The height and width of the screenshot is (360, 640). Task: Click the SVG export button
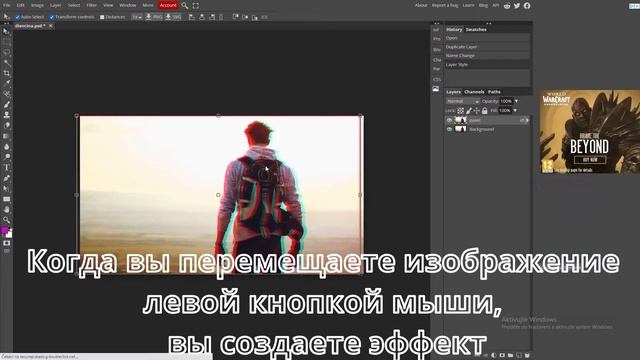173,17
